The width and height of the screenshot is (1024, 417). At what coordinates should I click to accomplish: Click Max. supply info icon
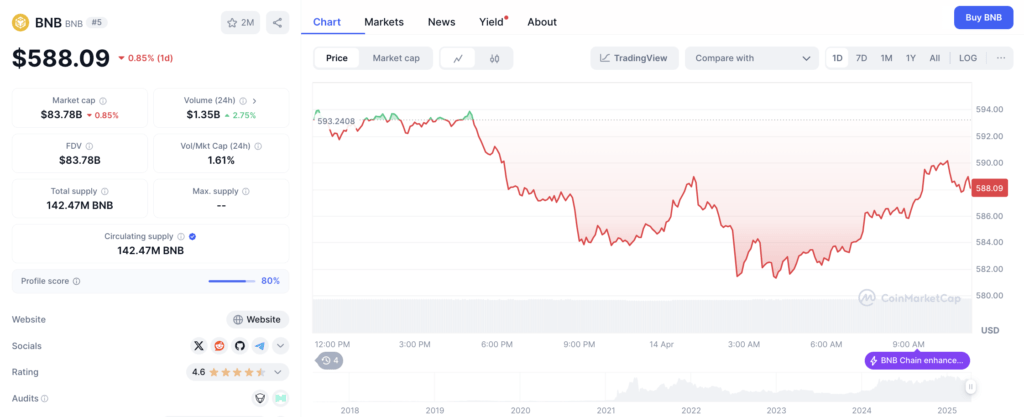click(246, 192)
